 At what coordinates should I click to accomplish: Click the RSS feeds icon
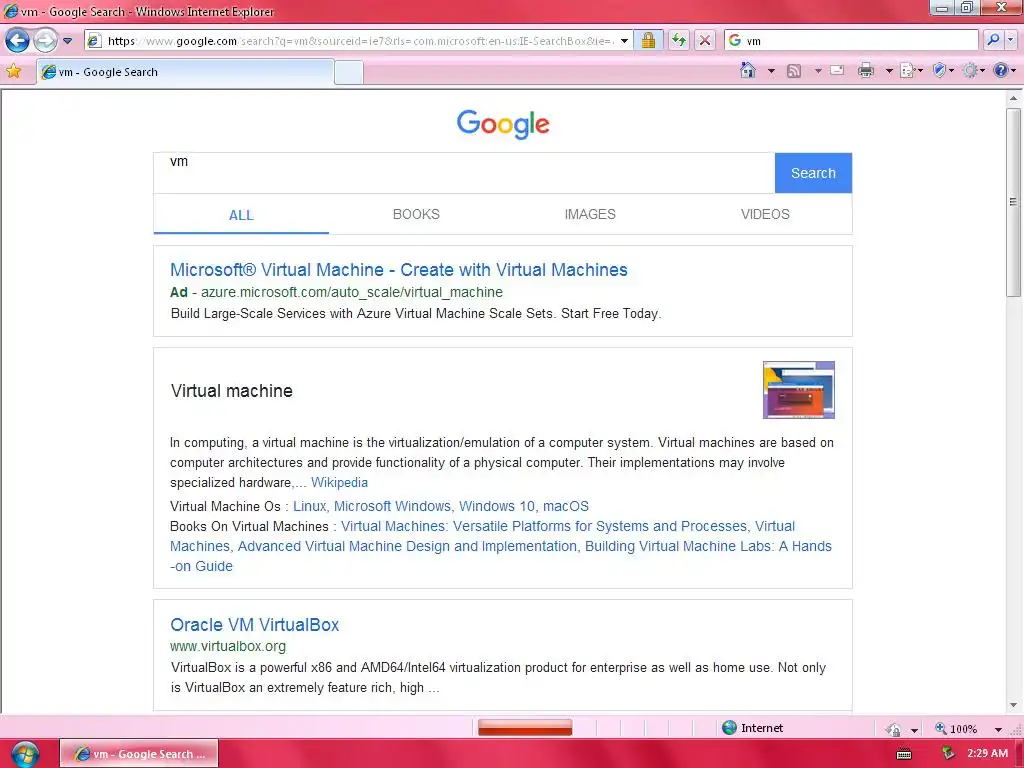[x=793, y=71]
